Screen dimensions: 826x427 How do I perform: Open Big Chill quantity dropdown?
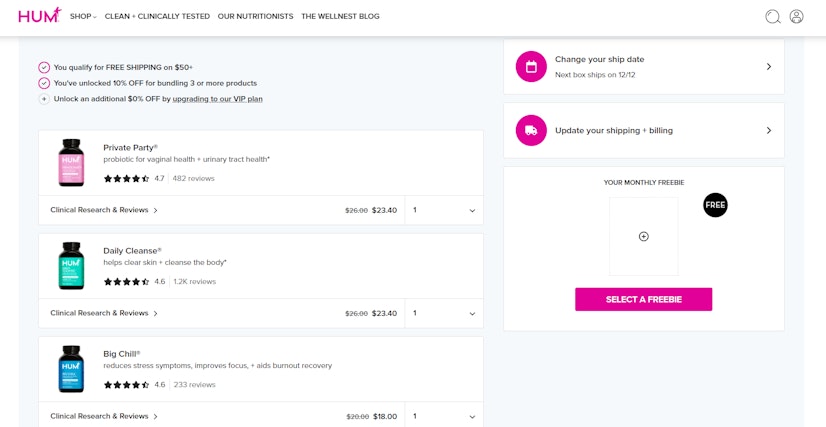(x=444, y=415)
